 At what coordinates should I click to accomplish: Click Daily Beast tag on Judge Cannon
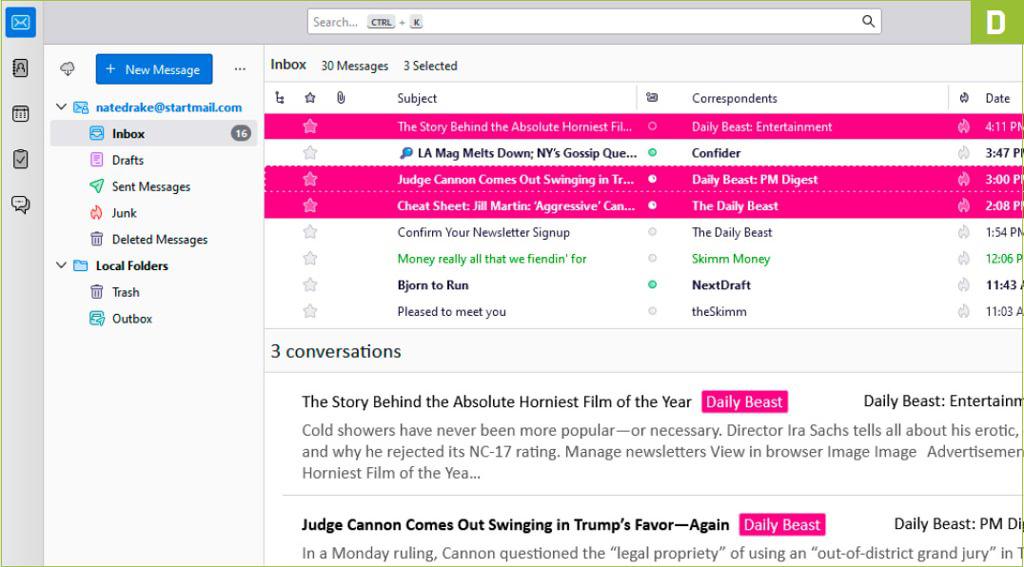tap(782, 525)
